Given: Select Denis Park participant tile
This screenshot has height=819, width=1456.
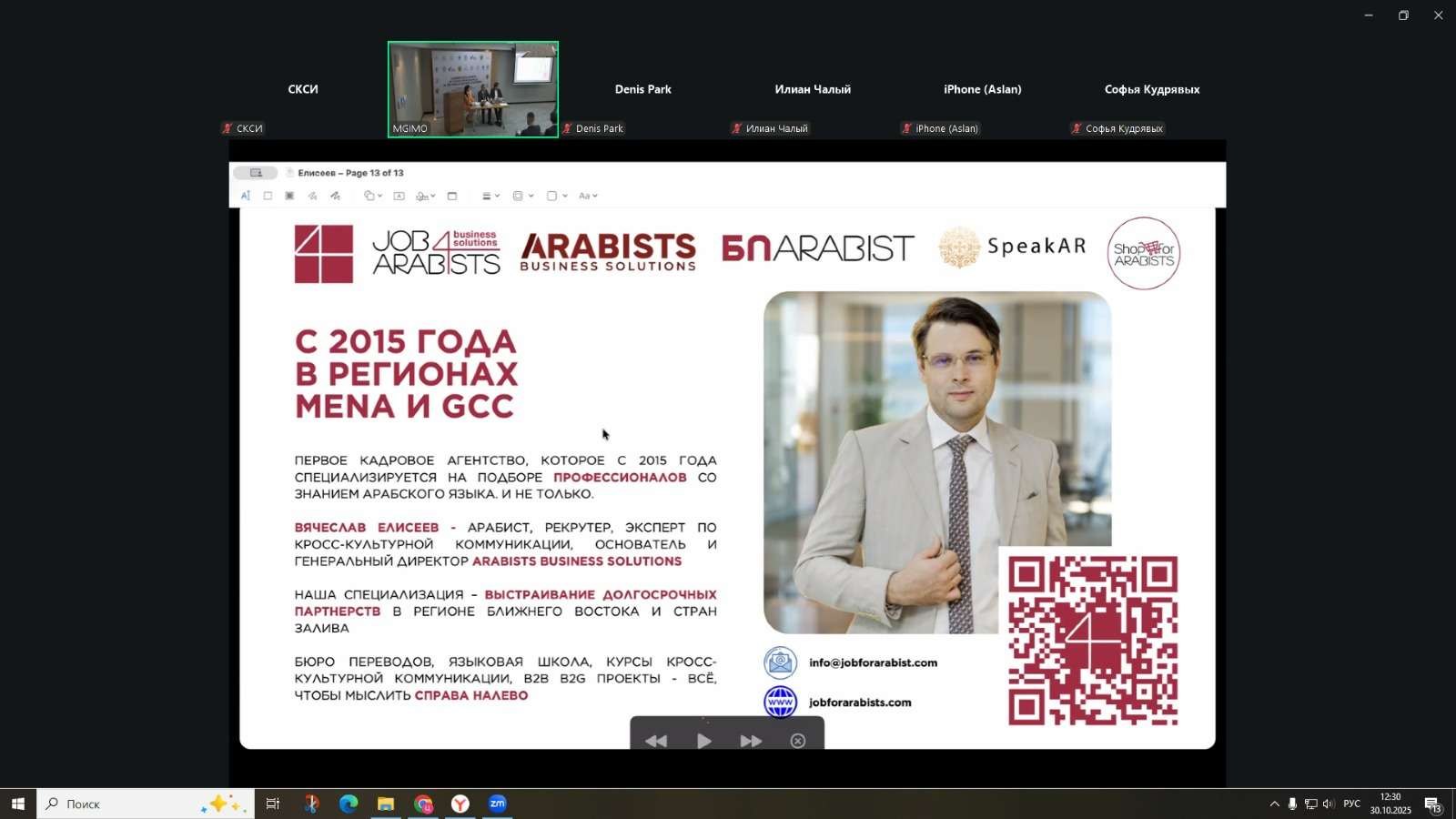Looking at the screenshot, I should tap(642, 89).
